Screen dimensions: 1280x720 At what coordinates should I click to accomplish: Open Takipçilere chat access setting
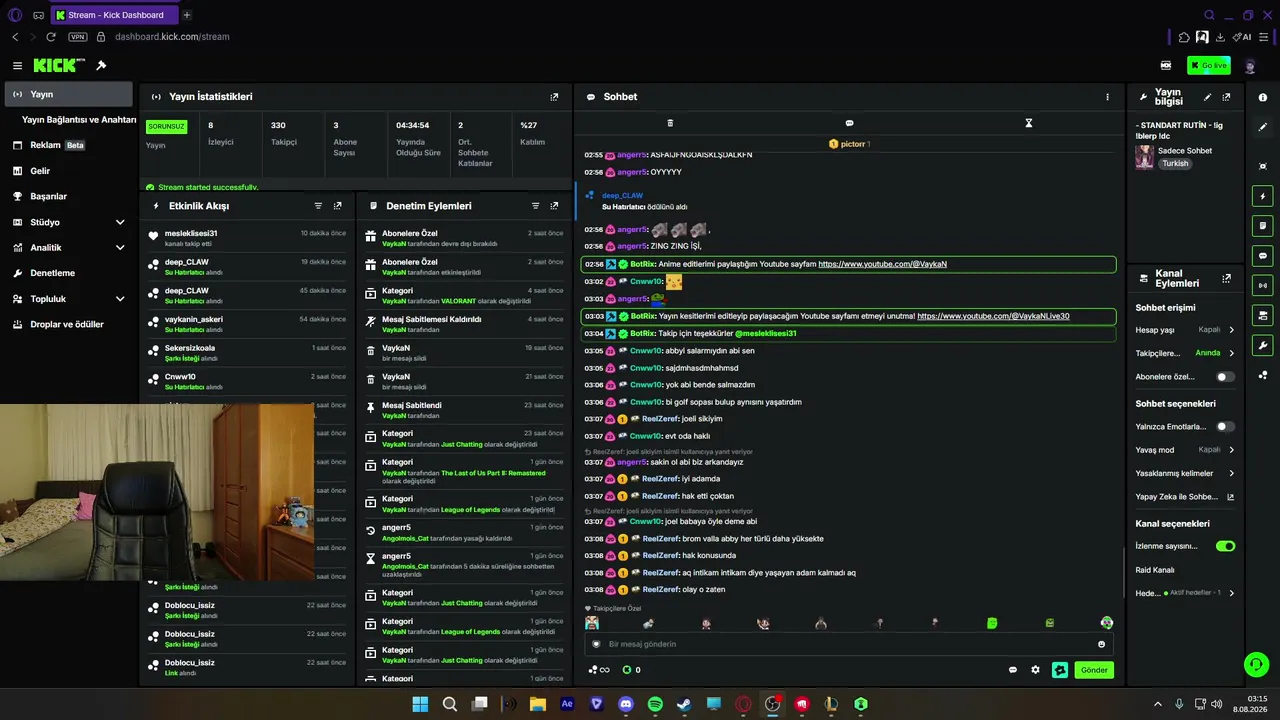pyautogui.click(x=1185, y=353)
